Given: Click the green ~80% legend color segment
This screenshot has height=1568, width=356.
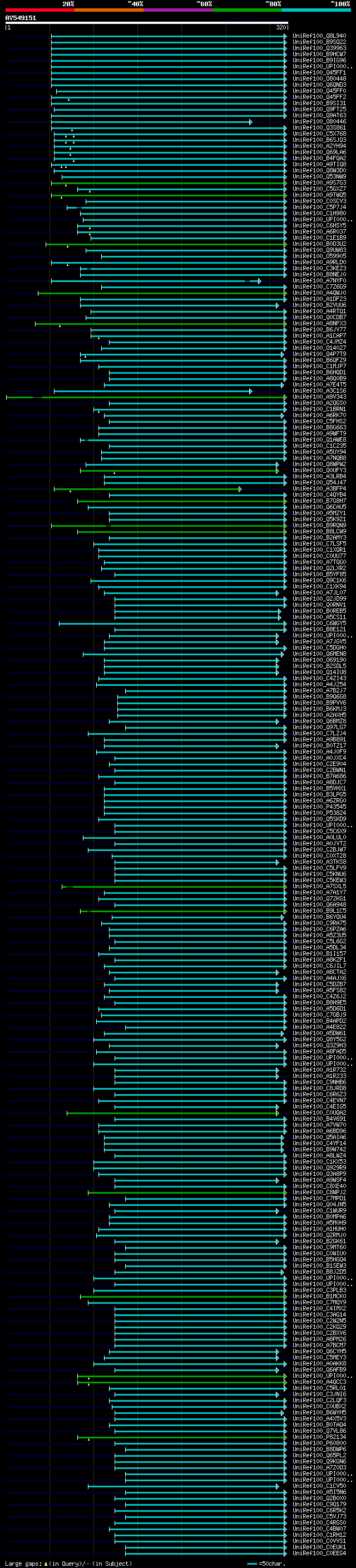Looking at the screenshot, I should coord(247,10).
